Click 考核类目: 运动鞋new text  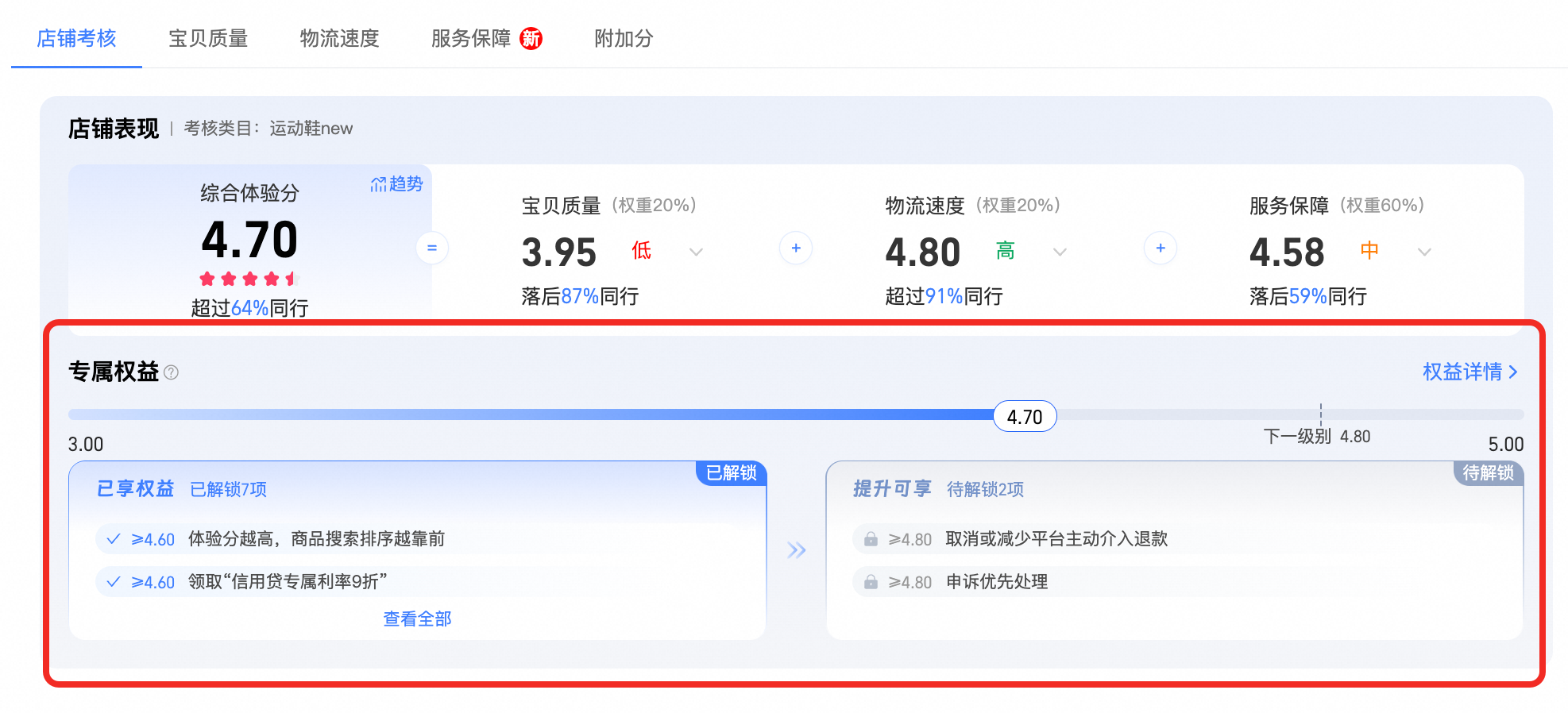point(268,129)
